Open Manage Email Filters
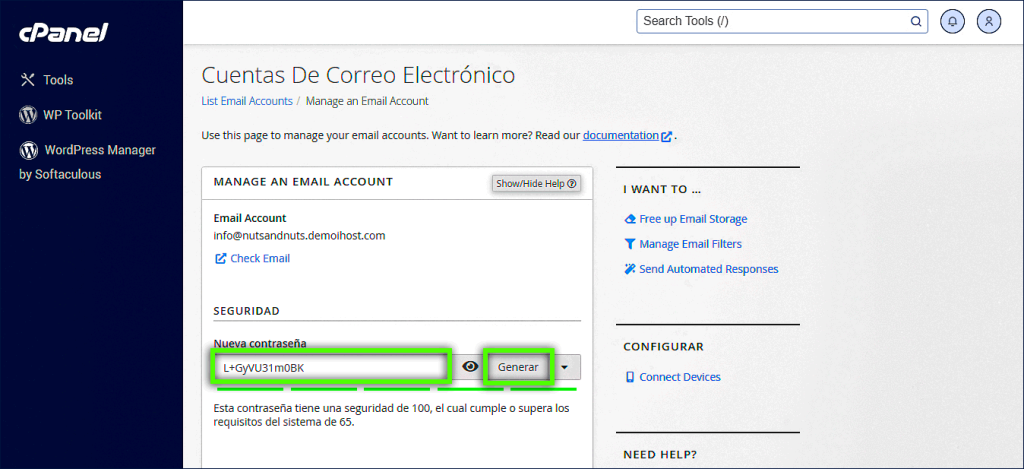This screenshot has height=469, width=1024. [690, 244]
